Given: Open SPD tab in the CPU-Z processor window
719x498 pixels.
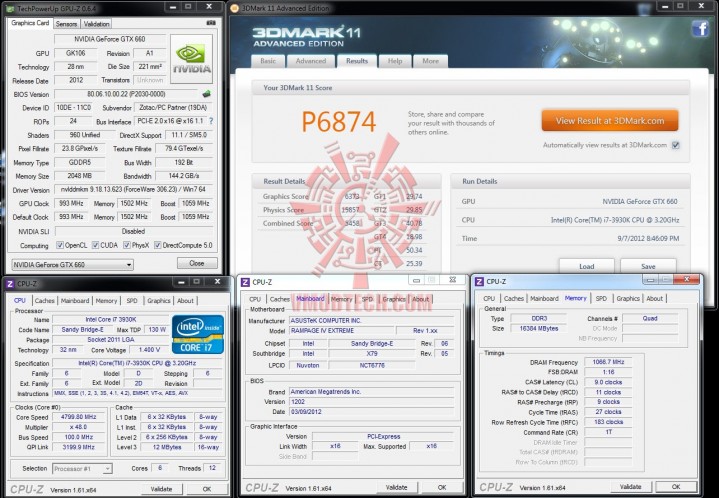Looking at the screenshot, I should coord(132,301).
